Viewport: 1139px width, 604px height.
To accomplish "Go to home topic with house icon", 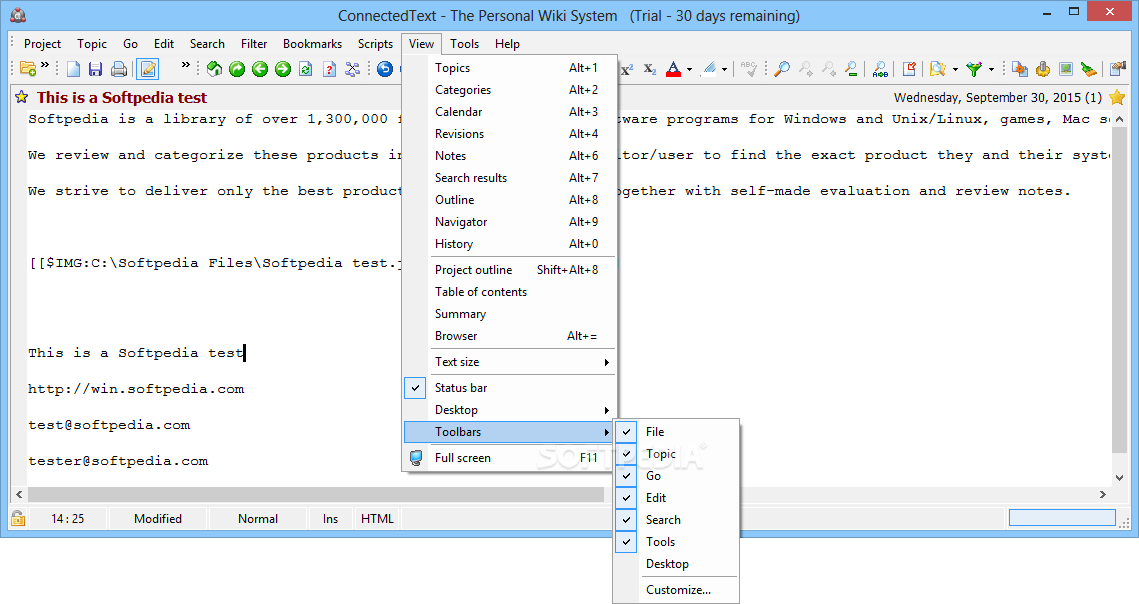I will (214, 69).
